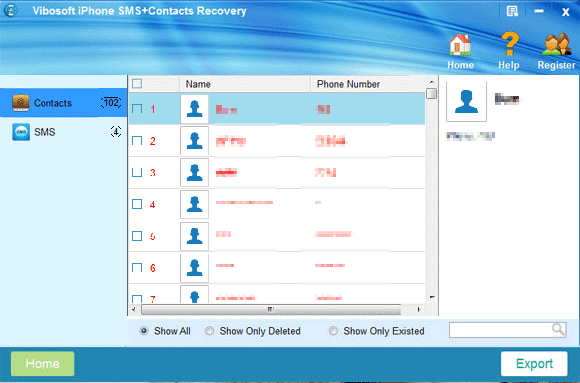Viewport: 580px width, 383px height.
Task: Click the horizontal scrollbar left arrow
Action: point(134,309)
